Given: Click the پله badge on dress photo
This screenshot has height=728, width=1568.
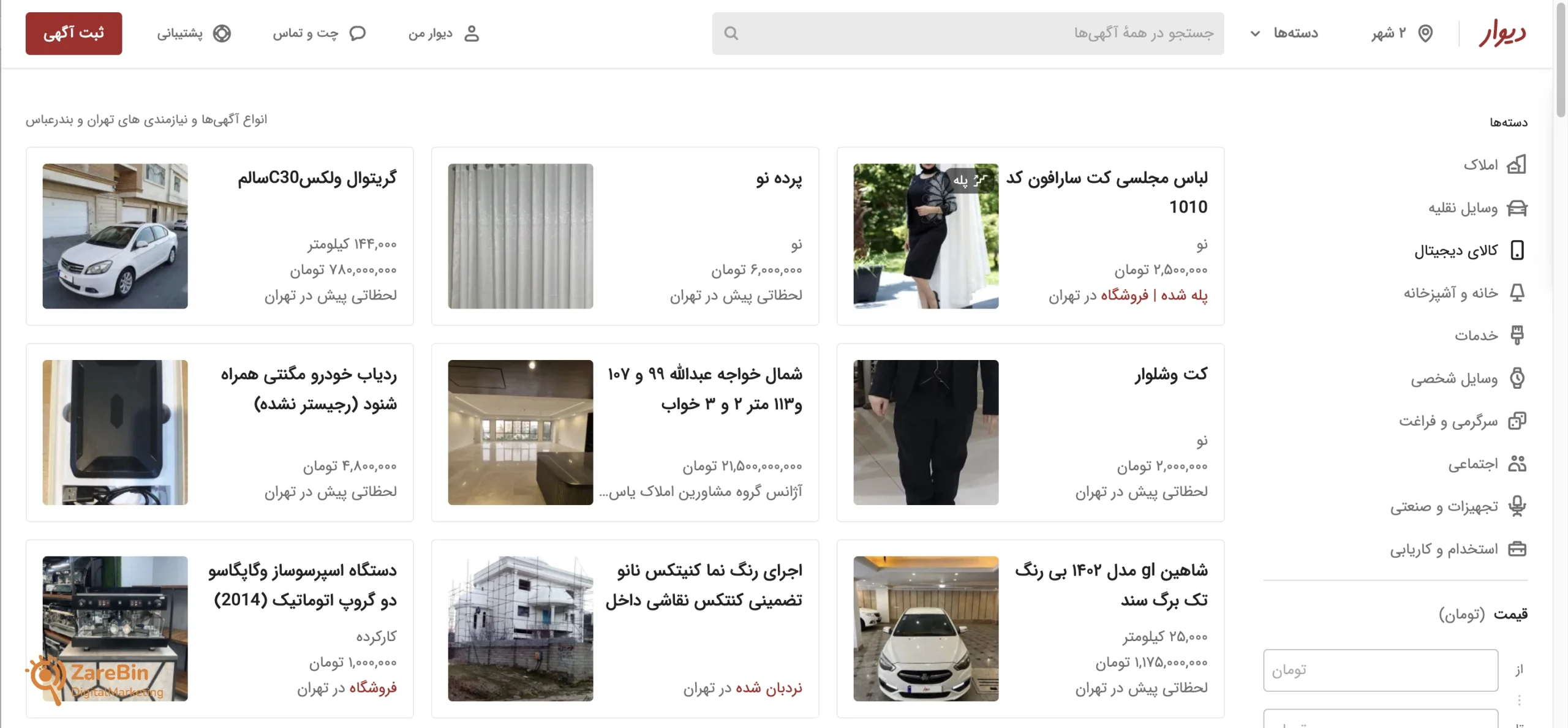Looking at the screenshot, I should (x=971, y=180).
